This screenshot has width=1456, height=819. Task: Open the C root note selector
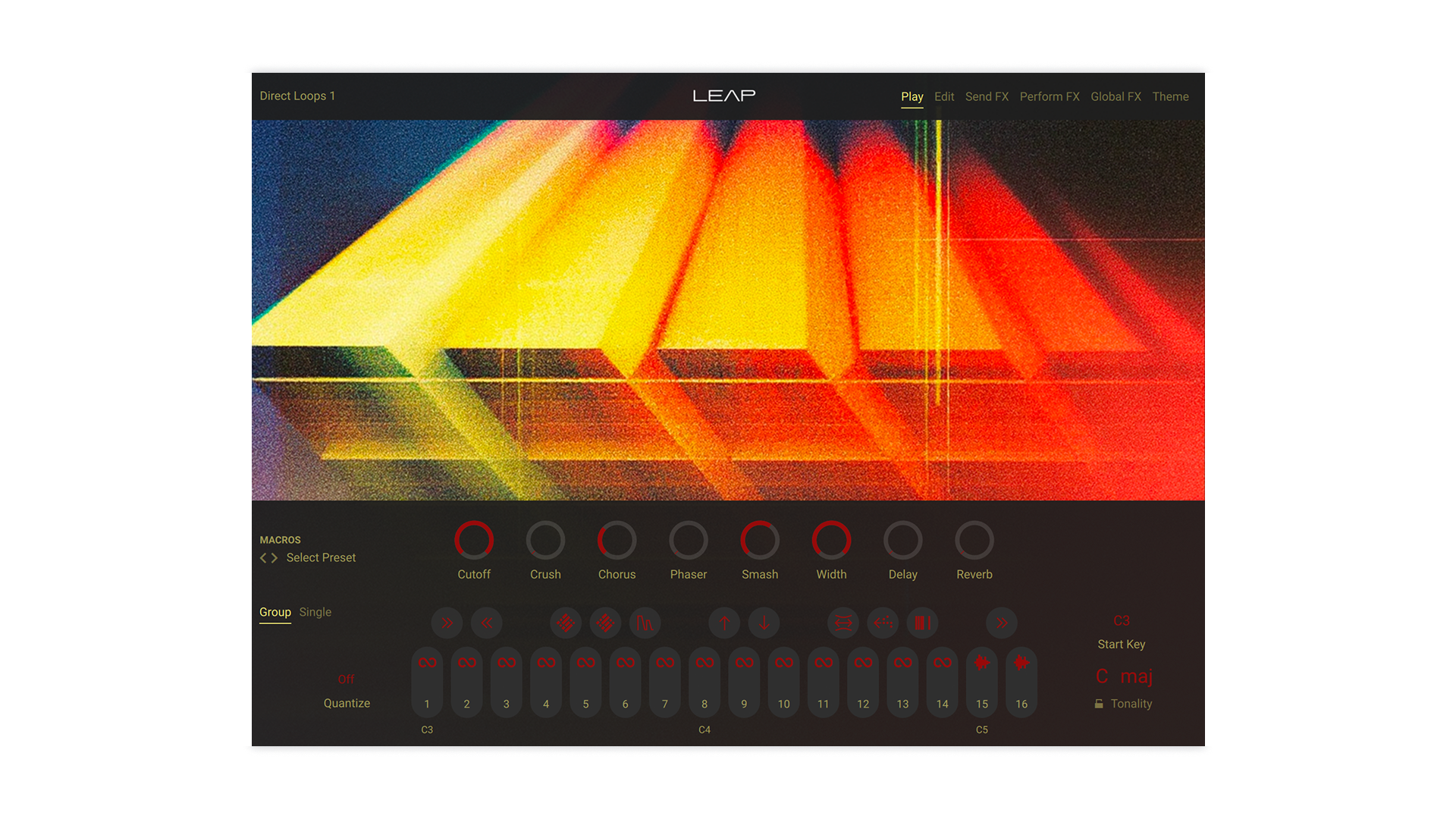[1101, 676]
